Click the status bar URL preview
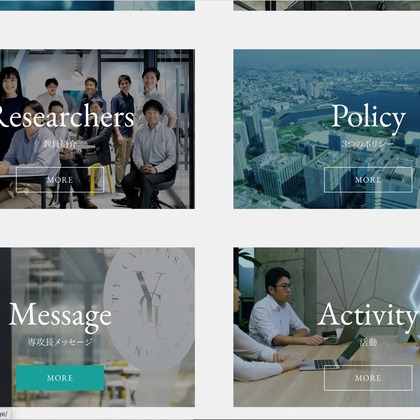Viewport: 420px width, 420px height. pos(4,414)
